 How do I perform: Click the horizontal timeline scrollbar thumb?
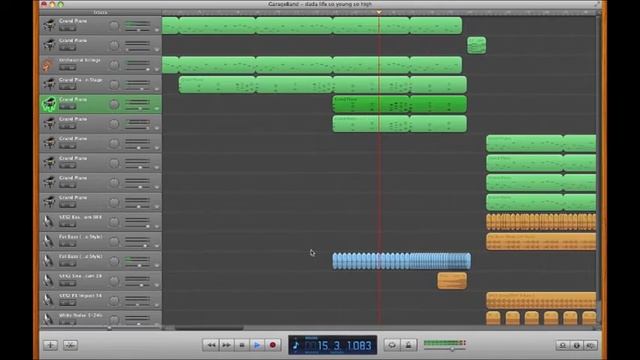click(x=209, y=328)
